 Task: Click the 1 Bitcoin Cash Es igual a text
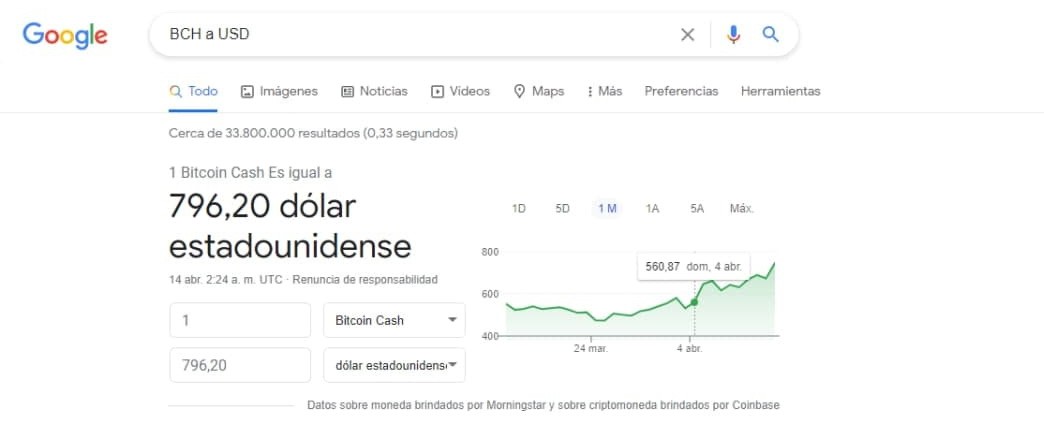(x=250, y=173)
